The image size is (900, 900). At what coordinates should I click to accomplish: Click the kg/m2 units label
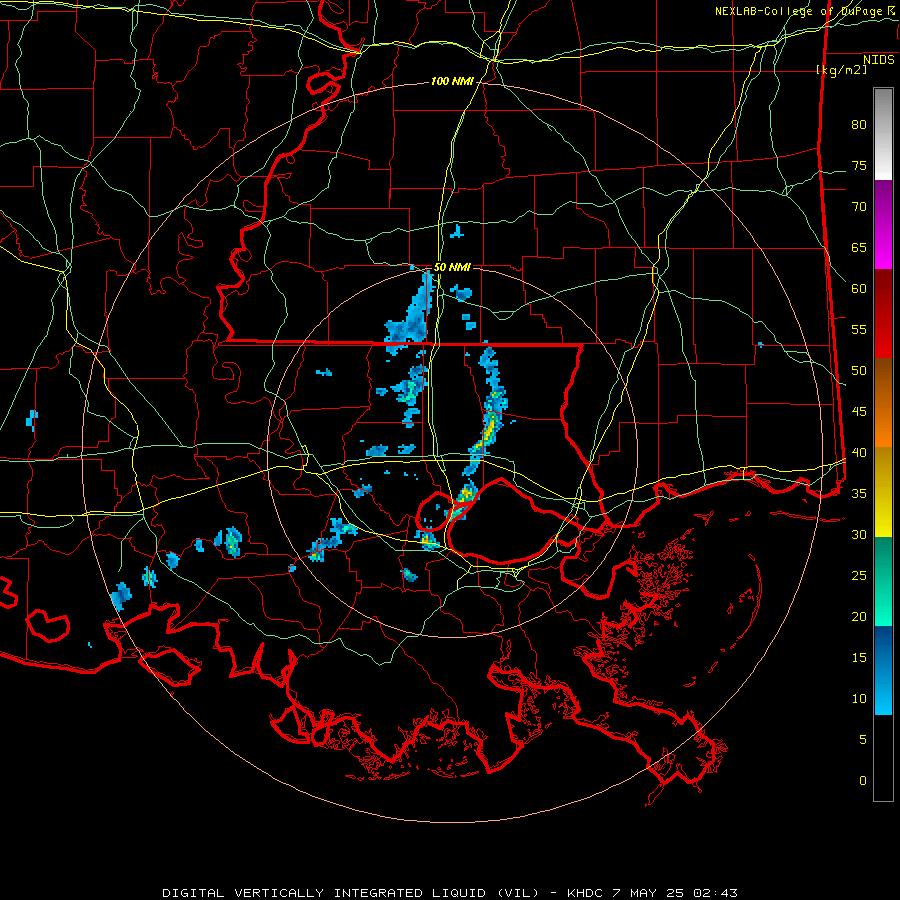(x=841, y=70)
